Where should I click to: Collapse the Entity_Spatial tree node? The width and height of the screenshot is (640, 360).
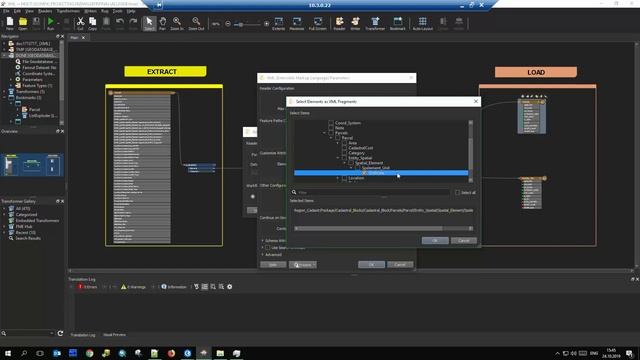pyautogui.click(x=338, y=158)
